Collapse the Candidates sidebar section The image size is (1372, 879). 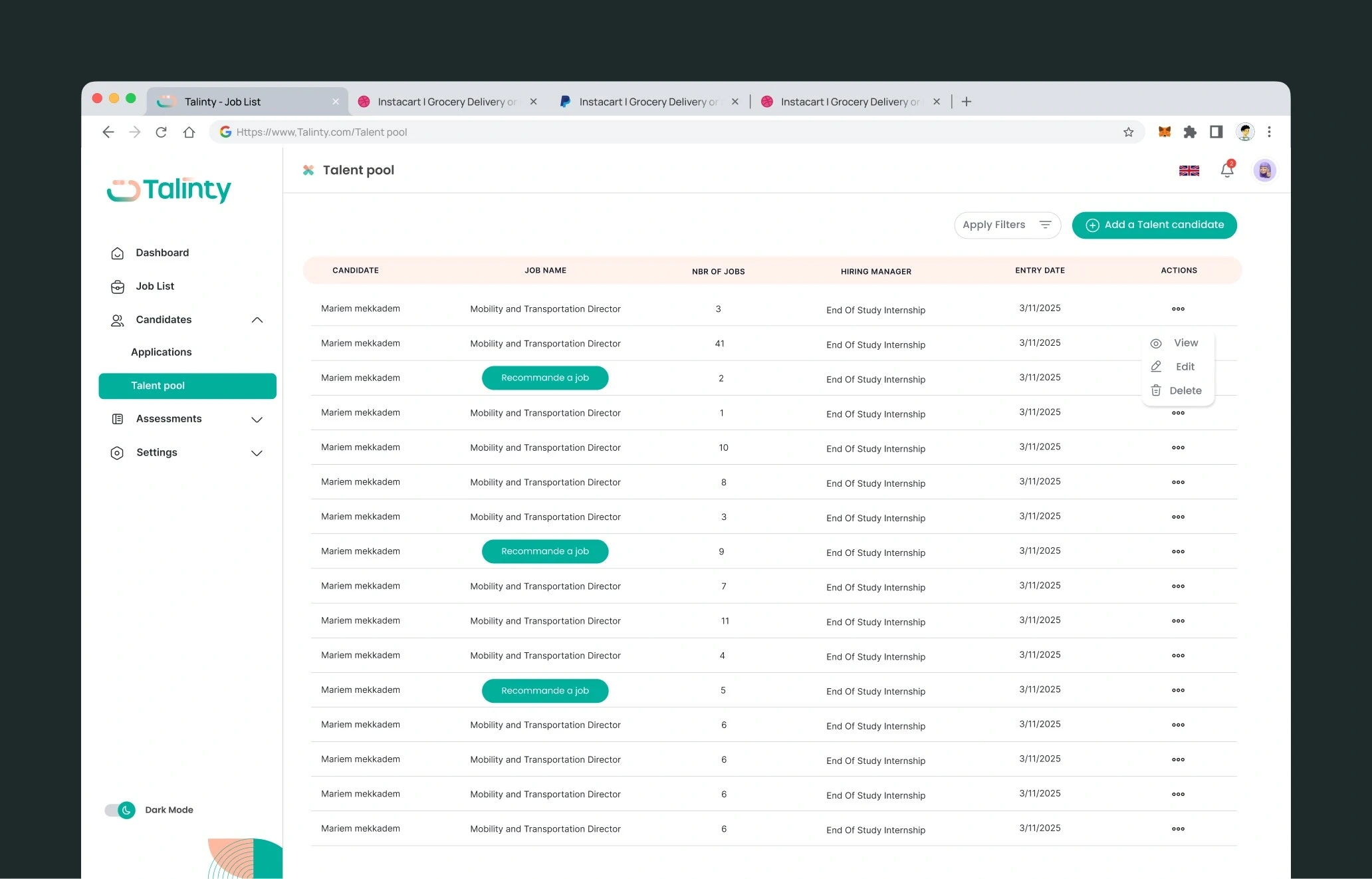[257, 320]
